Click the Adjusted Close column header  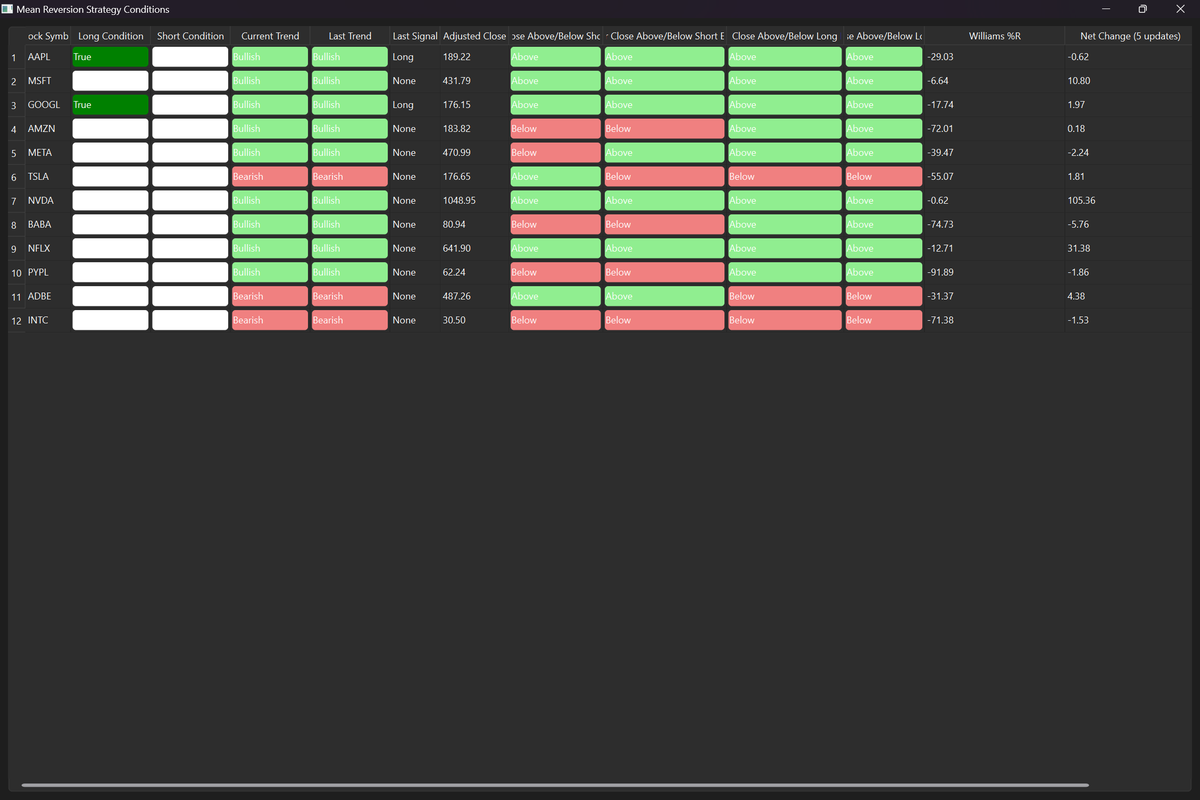pyautogui.click(x=474, y=36)
